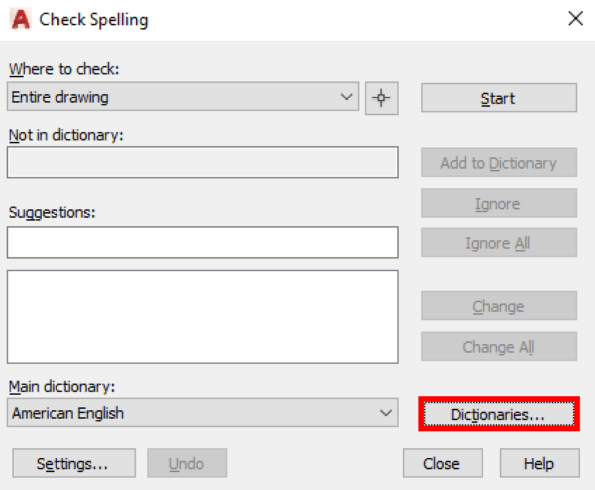Click Add to Dictionary button
This screenshot has width=595, height=490.
(x=499, y=163)
